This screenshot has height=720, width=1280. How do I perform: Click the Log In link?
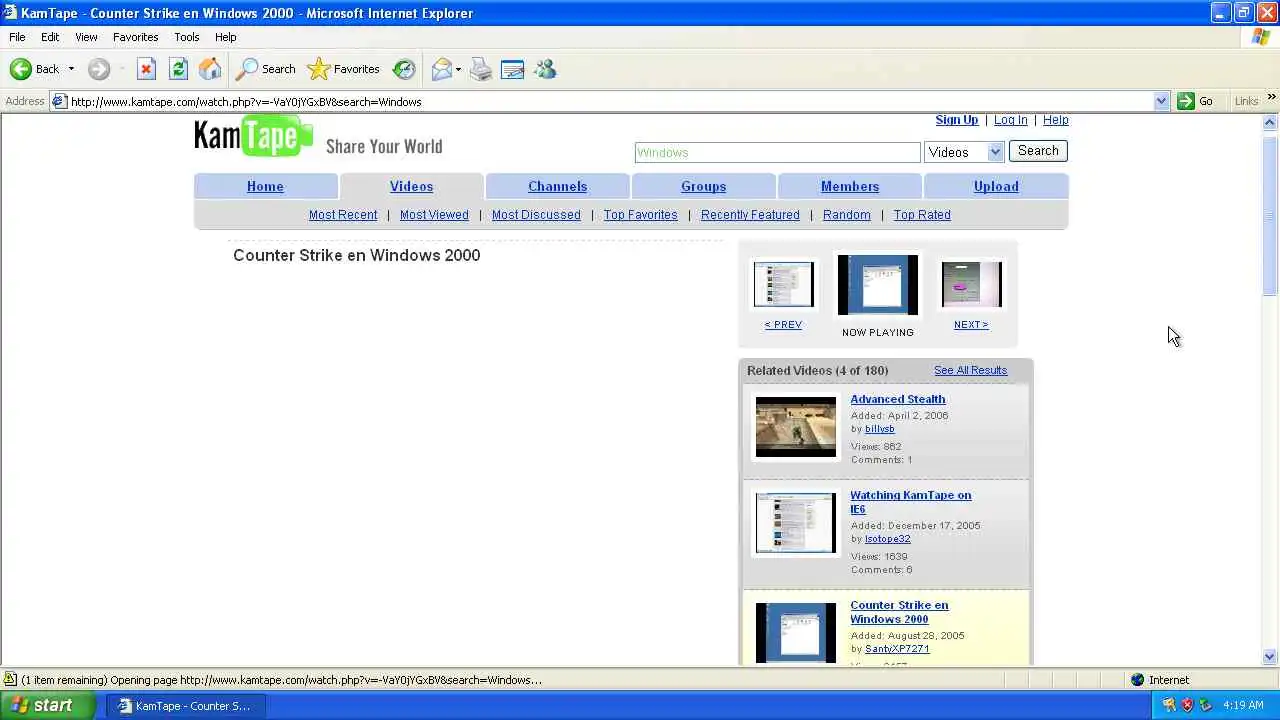[1010, 120]
